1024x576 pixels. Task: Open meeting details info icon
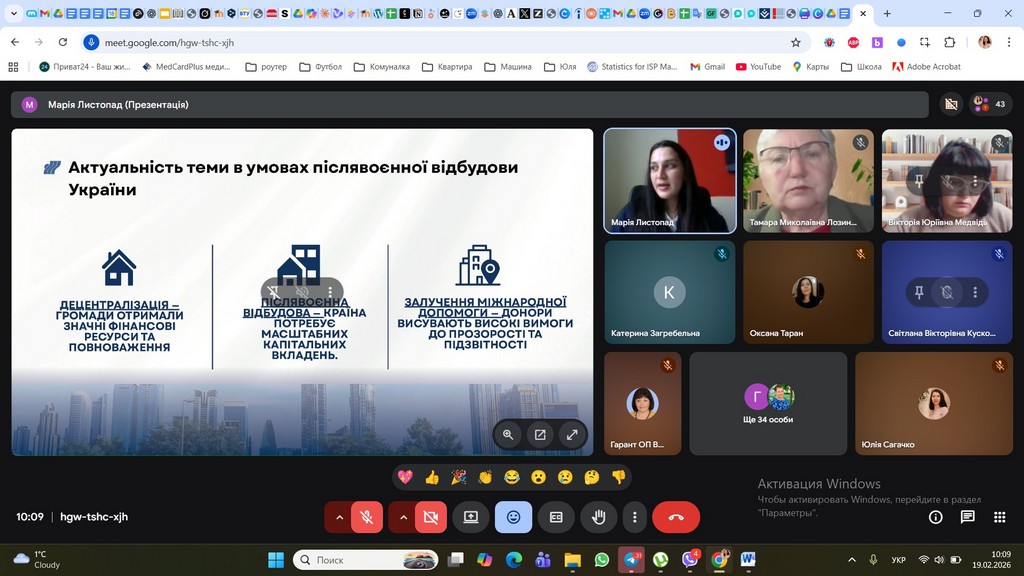(x=936, y=517)
